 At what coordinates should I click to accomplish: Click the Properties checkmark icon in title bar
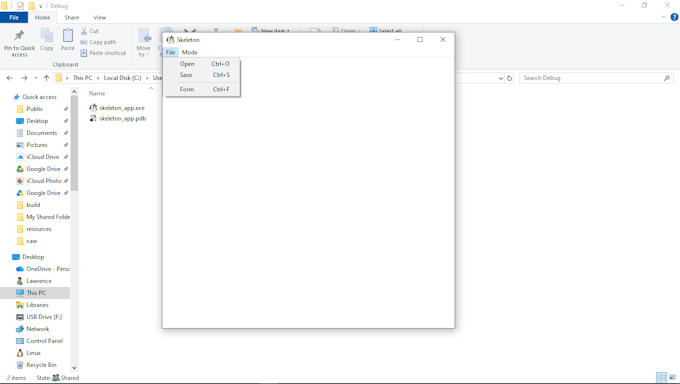coord(20,6)
